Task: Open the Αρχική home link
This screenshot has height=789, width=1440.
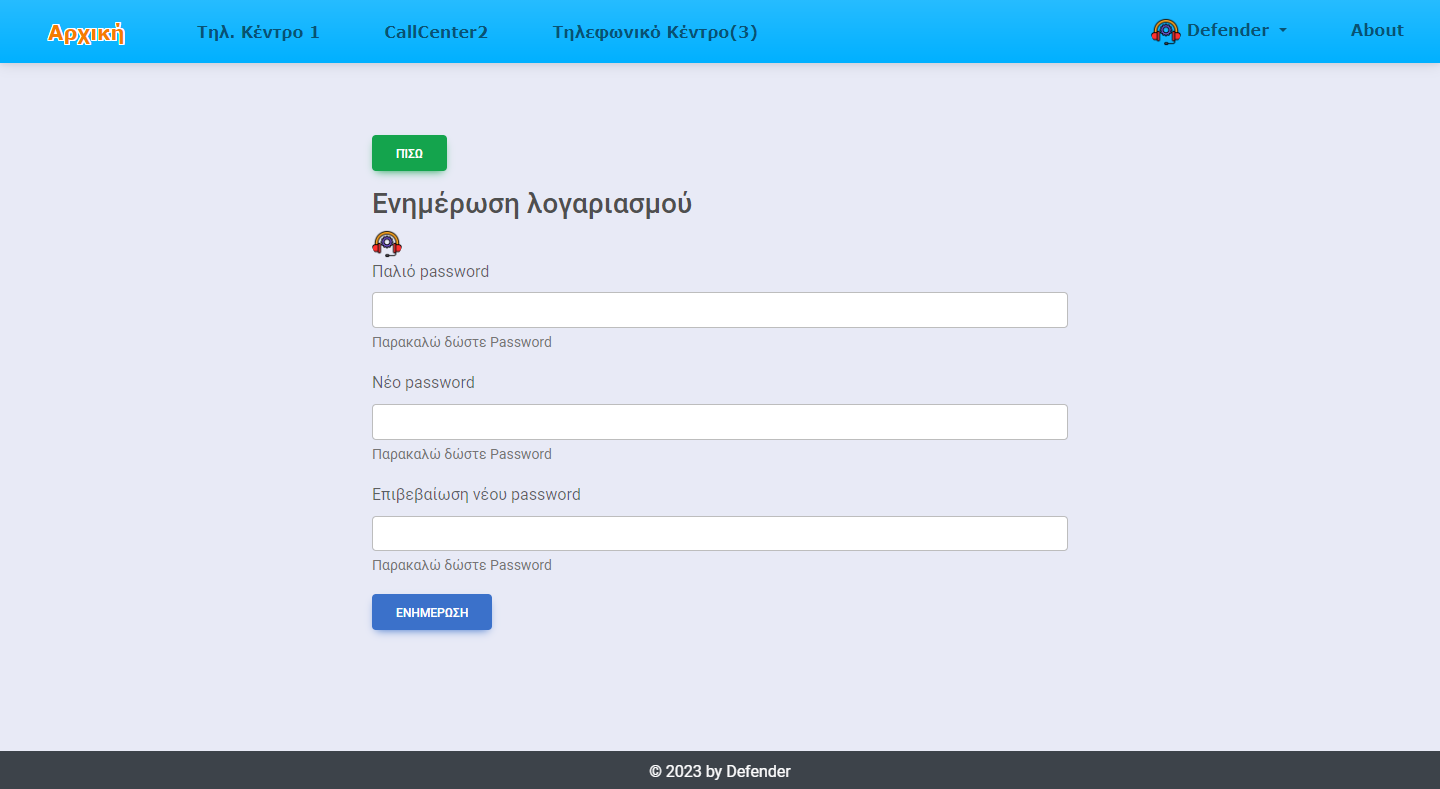Action: click(x=86, y=33)
